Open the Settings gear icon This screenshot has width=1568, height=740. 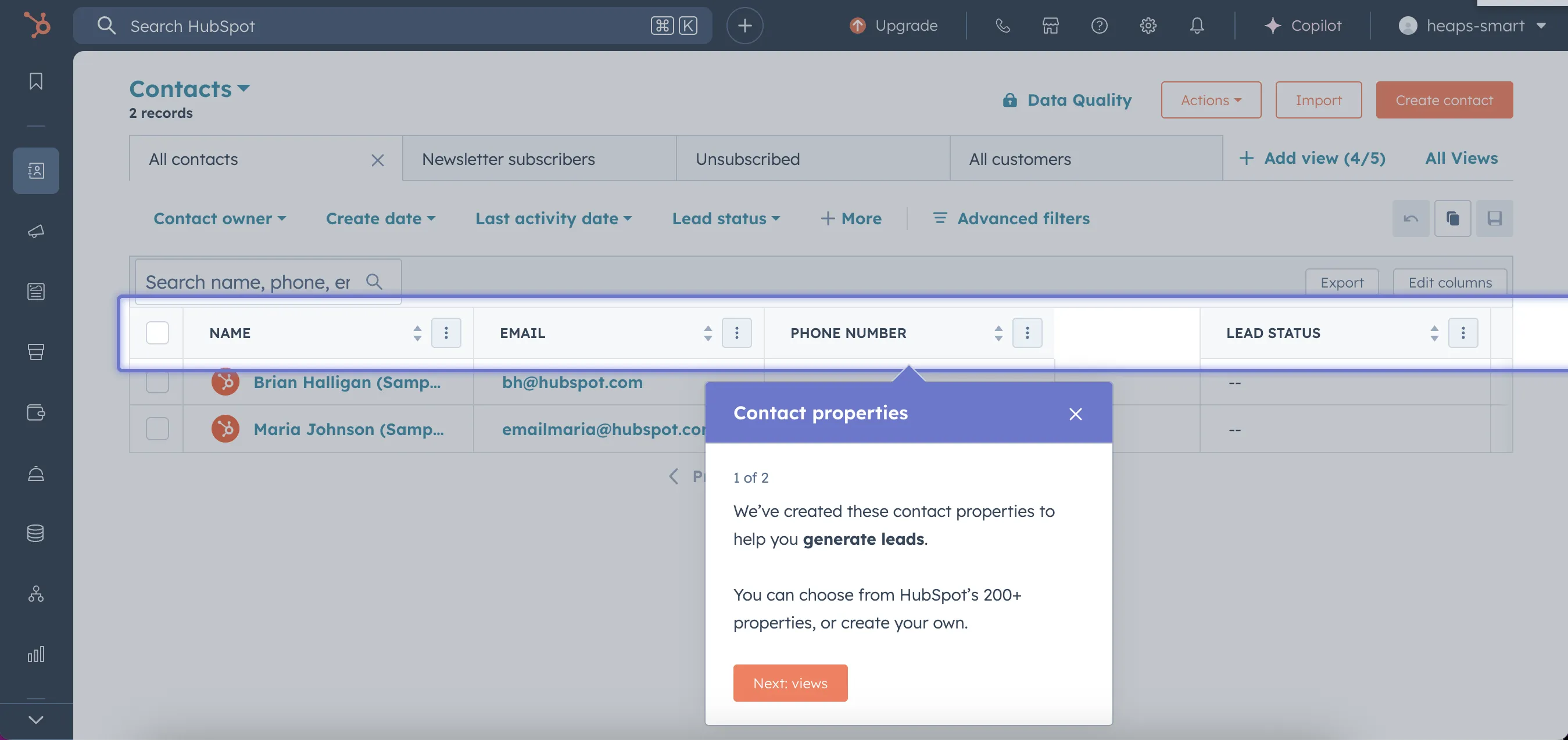point(1148,26)
